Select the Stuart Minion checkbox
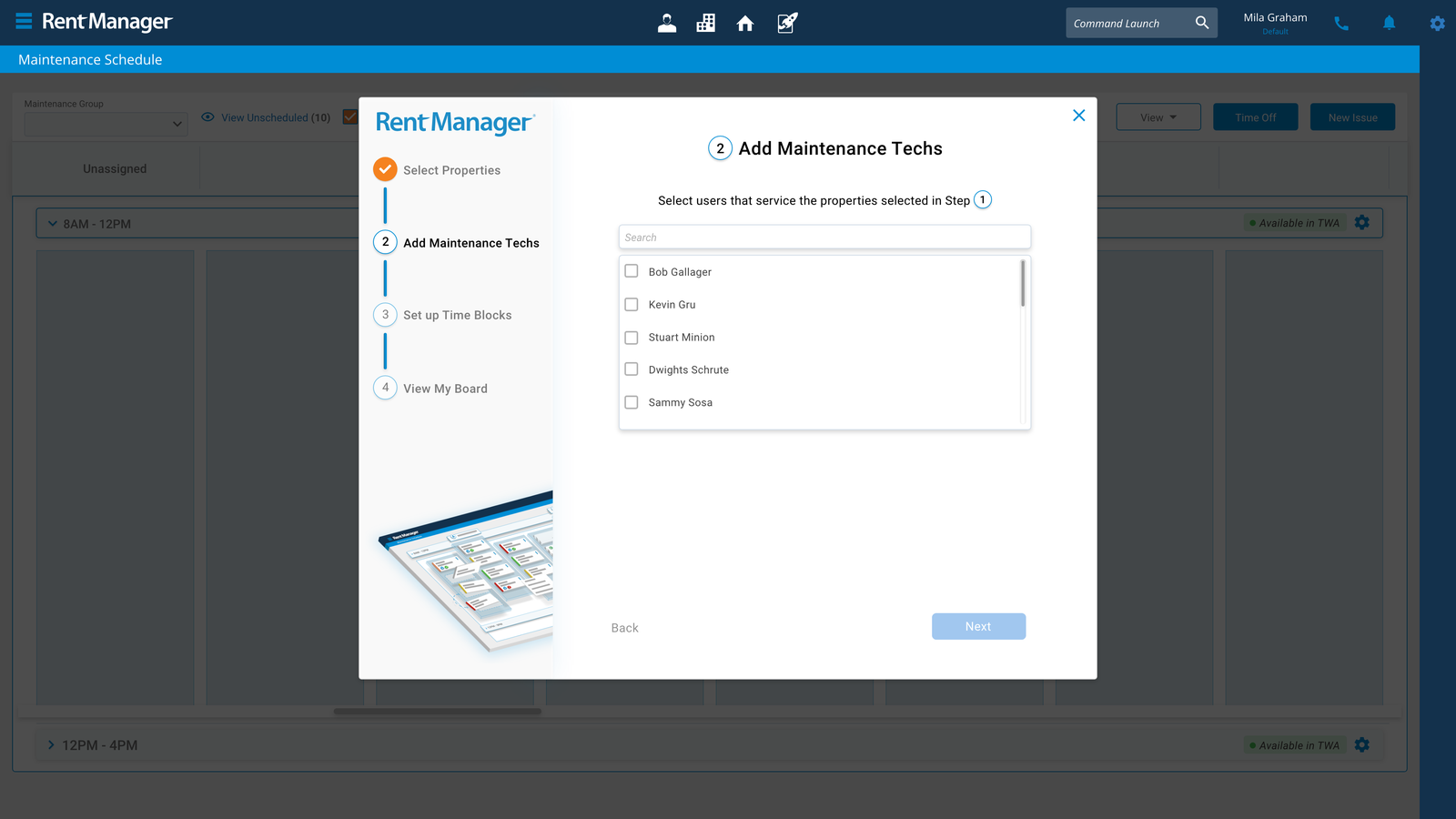The width and height of the screenshot is (1456, 819). 632,337
